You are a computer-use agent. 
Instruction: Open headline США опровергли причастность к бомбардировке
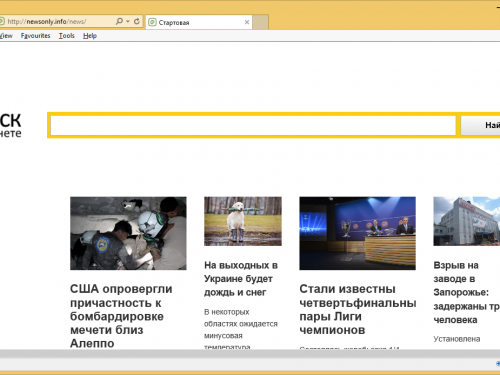tap(121, 316)
